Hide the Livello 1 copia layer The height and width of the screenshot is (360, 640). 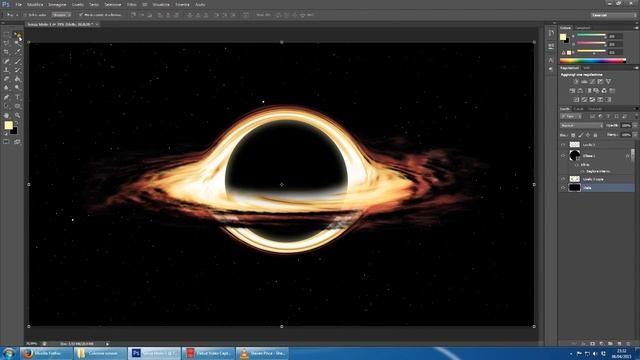(563, 179)
